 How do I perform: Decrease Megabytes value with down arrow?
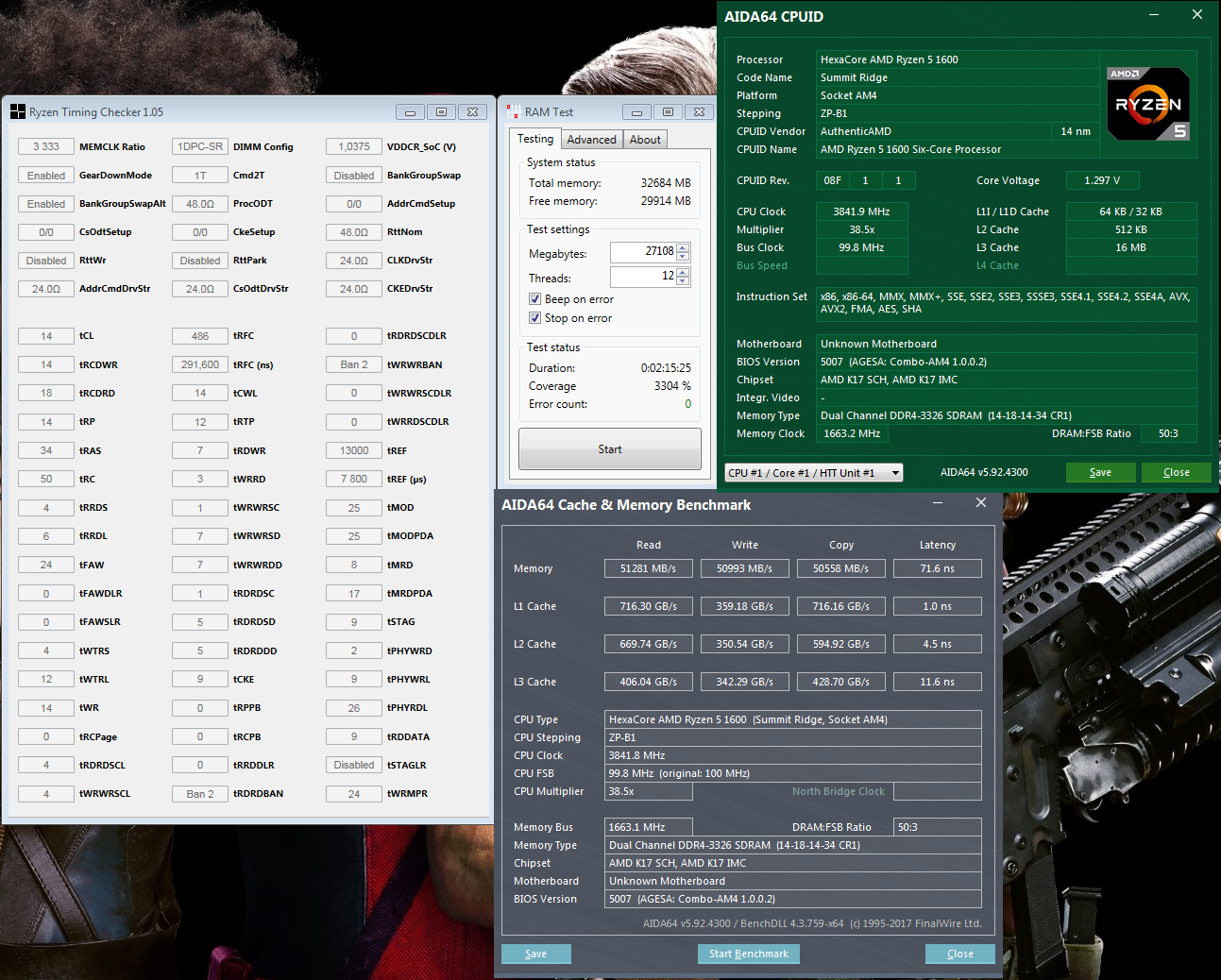click(x=684, y=257)
